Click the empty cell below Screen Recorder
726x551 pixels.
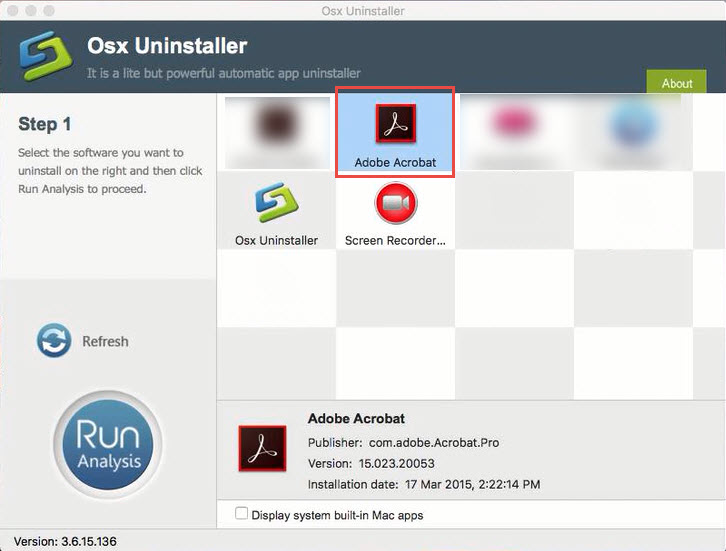tap(395, 287)
